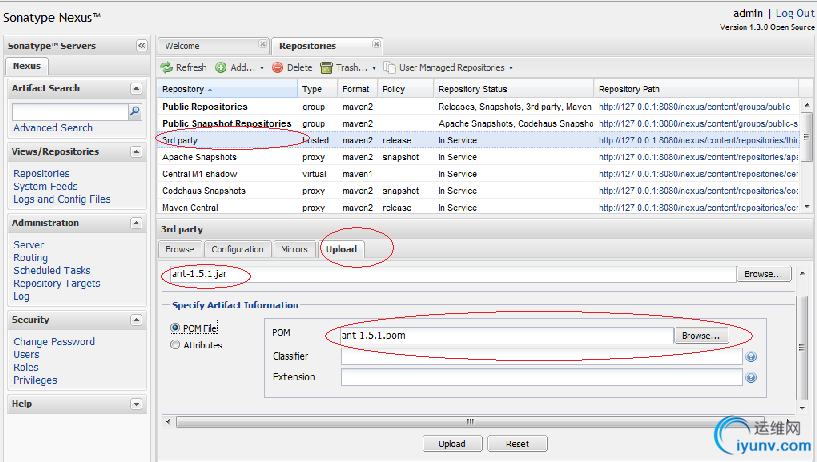Screen dimensions: 817x462
Task: Switch to the Upload tab
Action: 341,249
